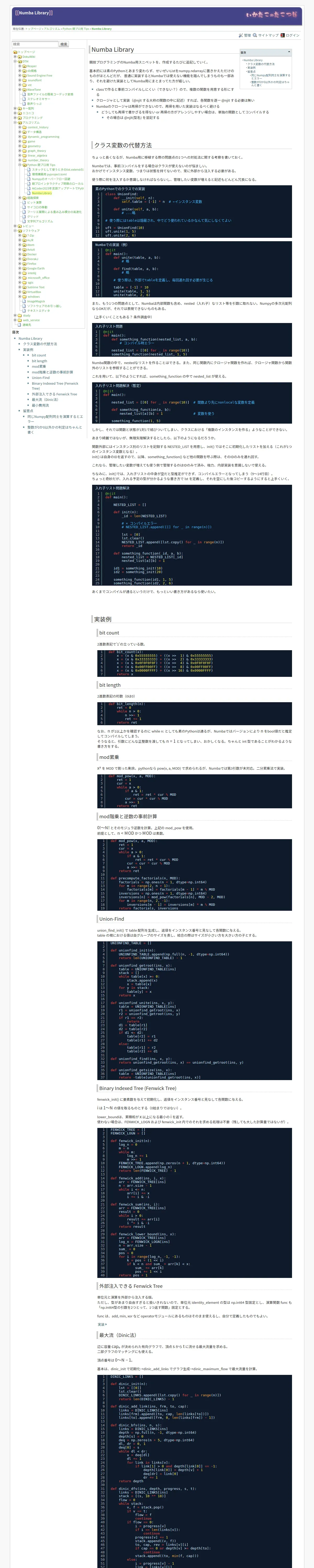314x1568 pixels.
Task: Open the ログイン link
Action: (292, 35)
